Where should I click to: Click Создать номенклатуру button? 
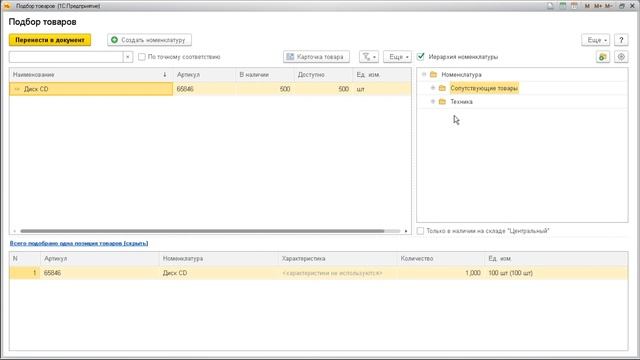point(149,40)
